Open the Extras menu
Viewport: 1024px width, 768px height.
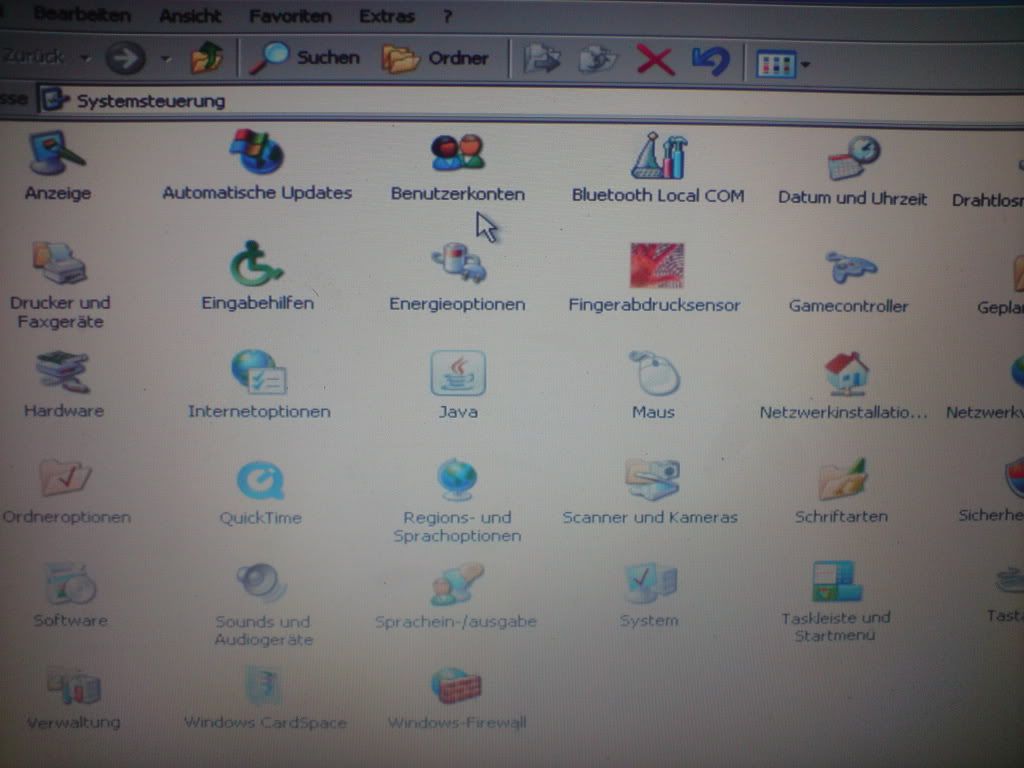click(x=387, y=16)
